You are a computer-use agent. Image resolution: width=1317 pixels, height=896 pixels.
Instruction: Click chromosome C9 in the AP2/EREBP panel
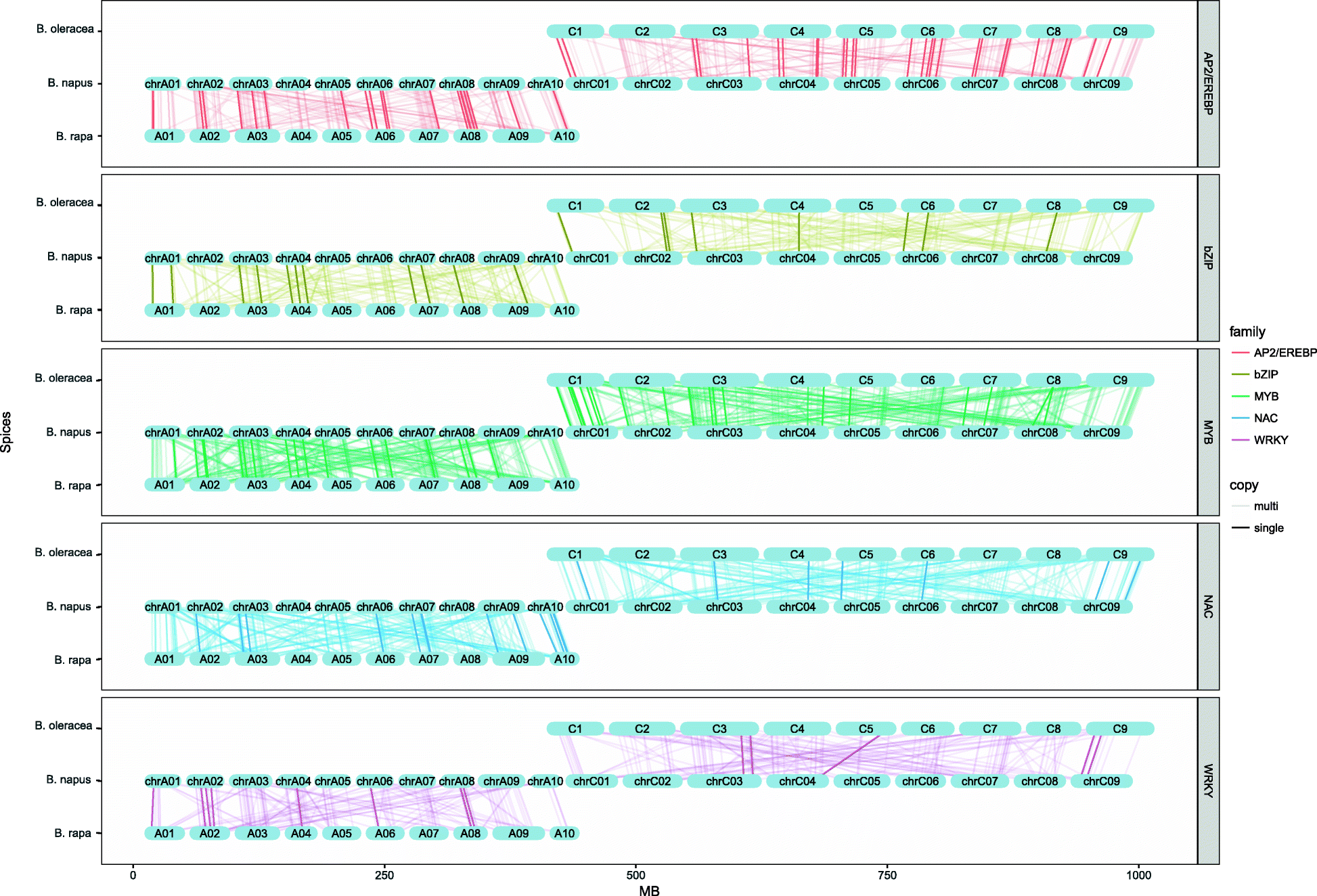[1120, 31]
